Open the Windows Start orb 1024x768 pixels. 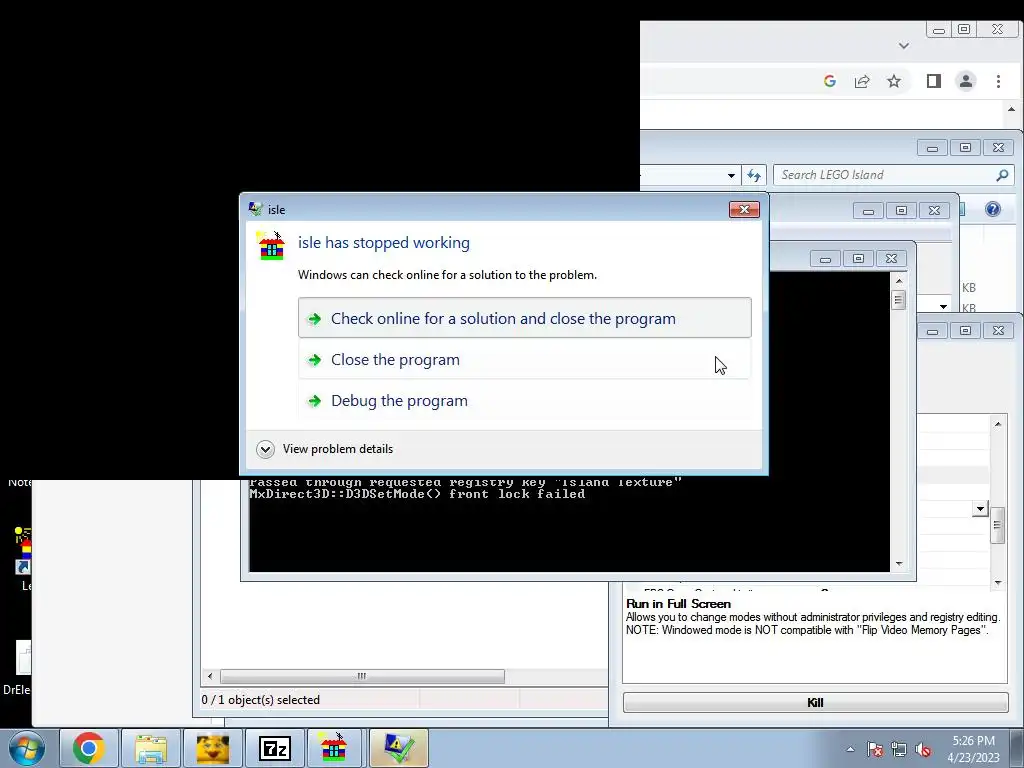(27, 748)
